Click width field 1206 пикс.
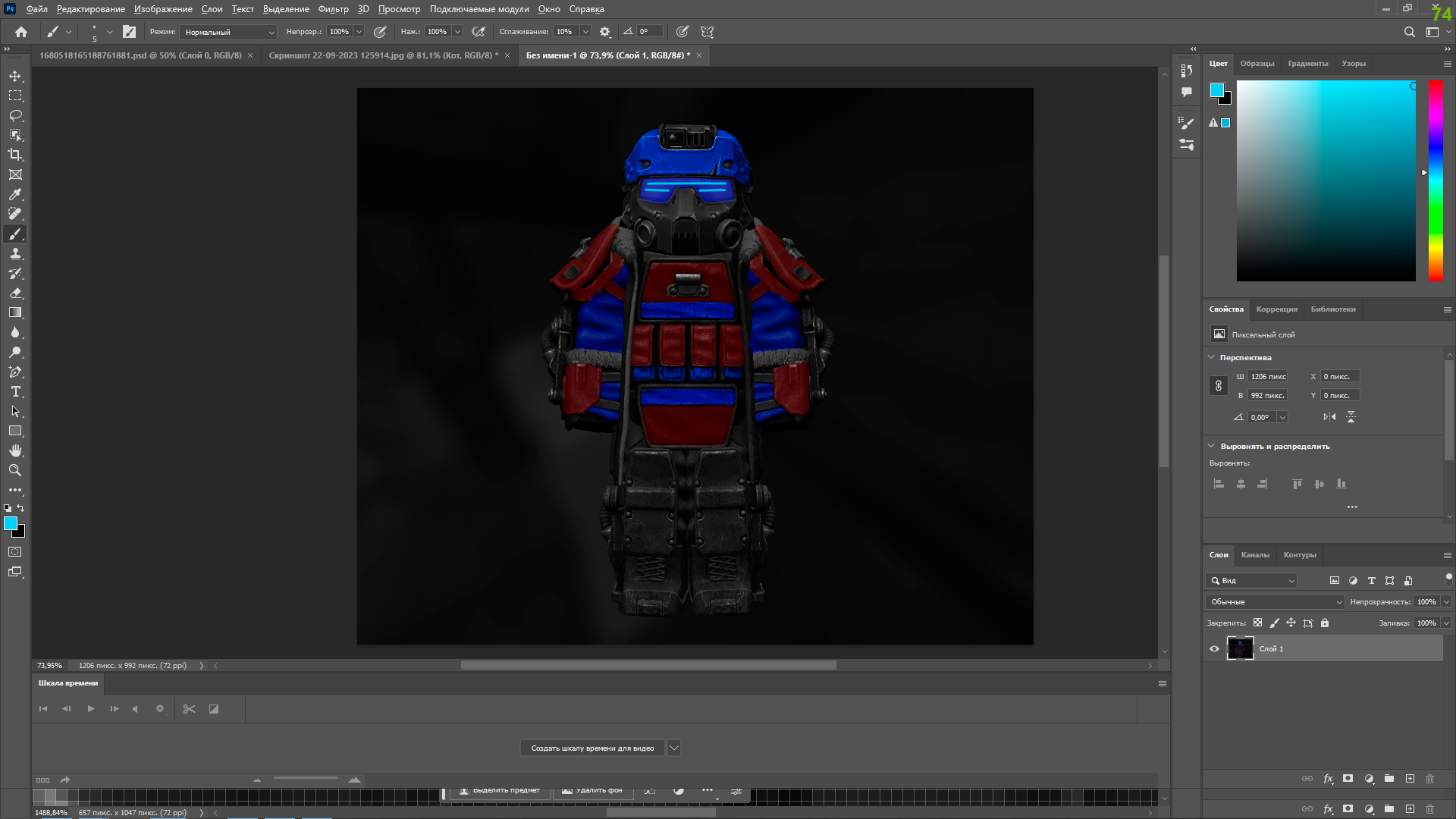Image resolution: width=1456 pixels, height=819 pixels. pos(1268,377)
